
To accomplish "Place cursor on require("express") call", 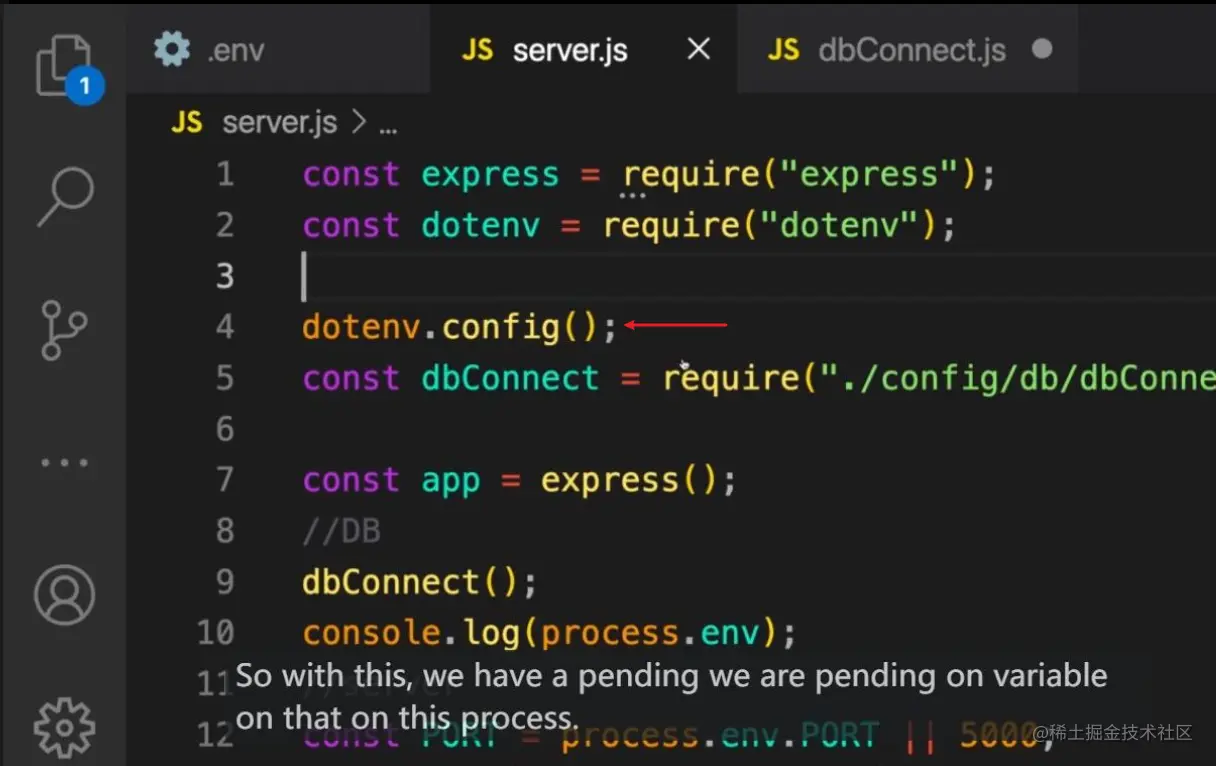I will 799,175.
